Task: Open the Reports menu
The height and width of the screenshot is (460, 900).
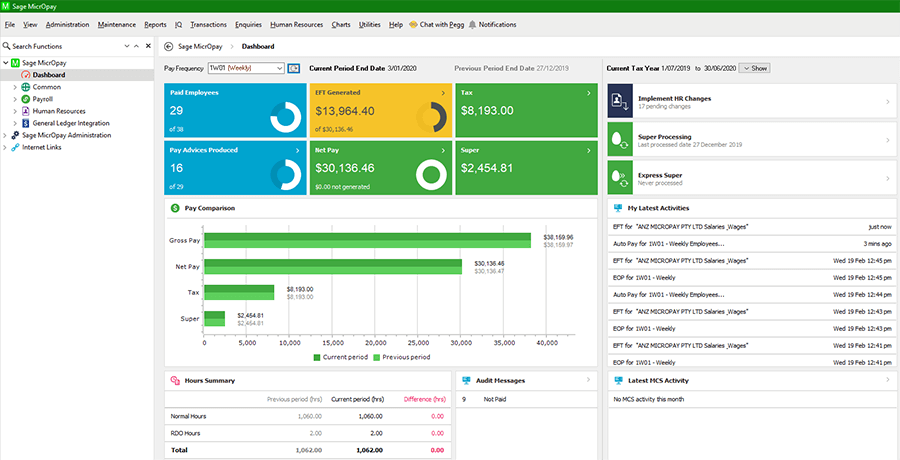Action: pyautogui.click(x=156, y=25)
